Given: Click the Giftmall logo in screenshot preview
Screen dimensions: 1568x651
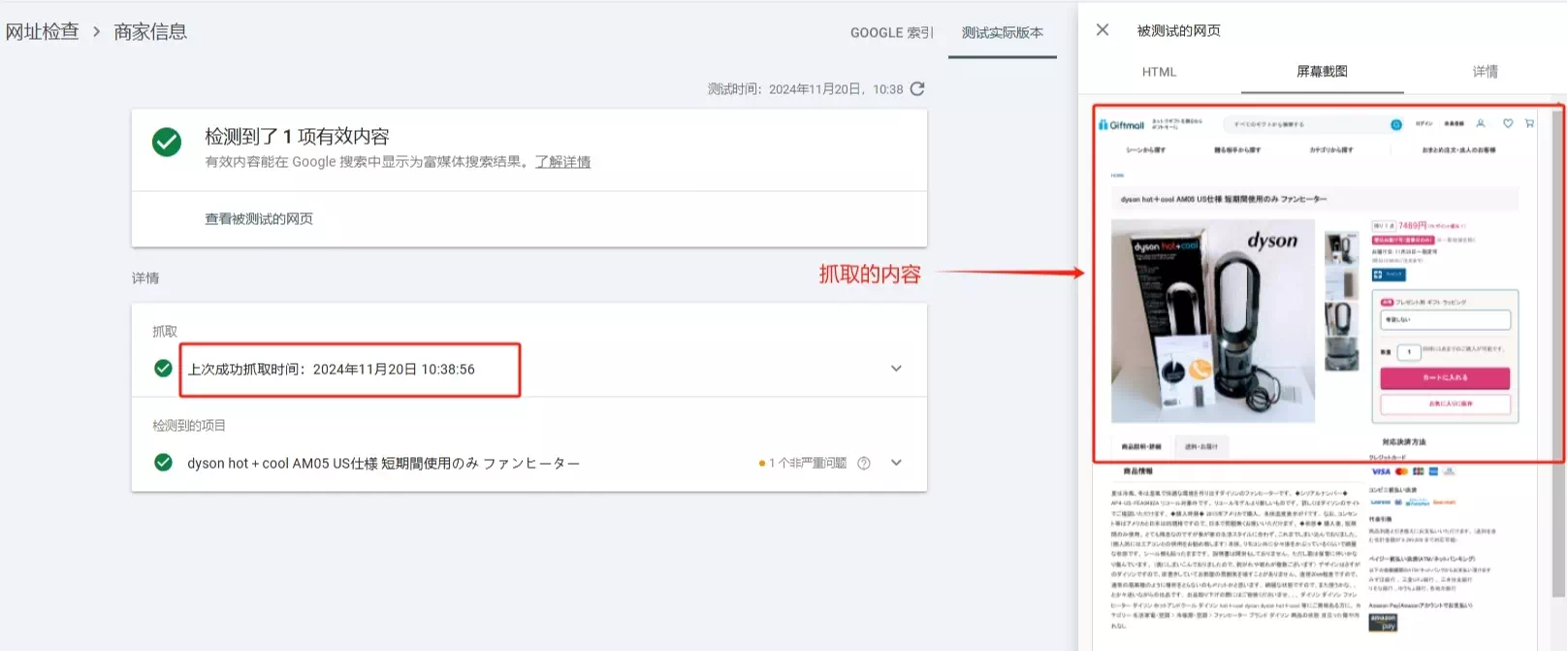Looking at the screenshot, I should click(1122, 125).
